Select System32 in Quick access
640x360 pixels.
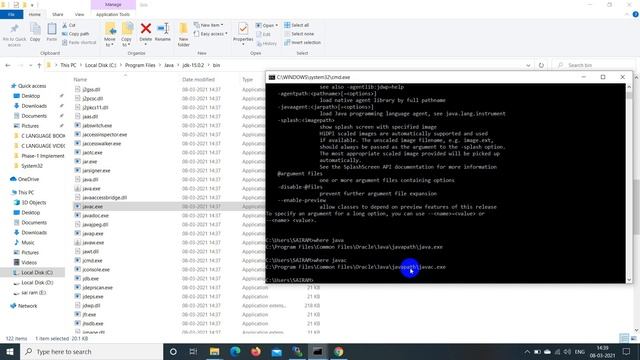coord(32,166)
